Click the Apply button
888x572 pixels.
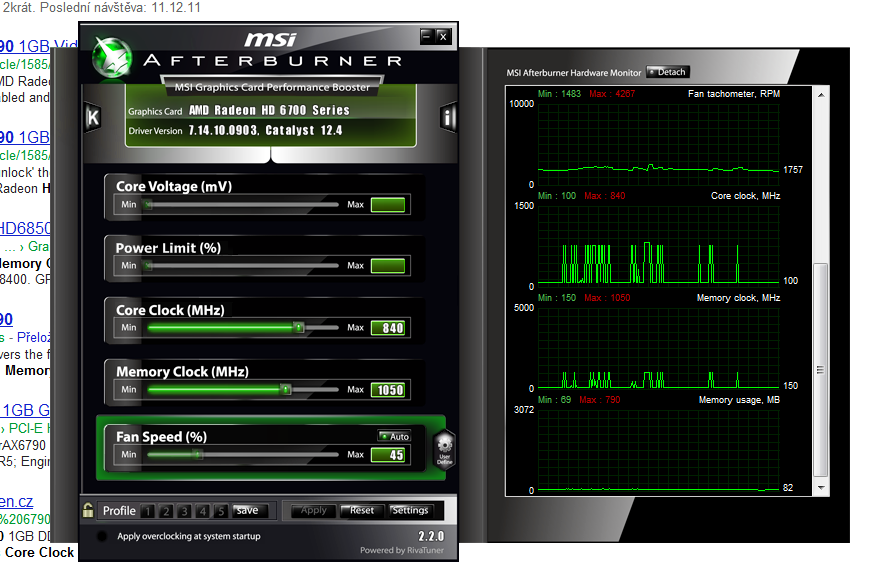(314, 510)
